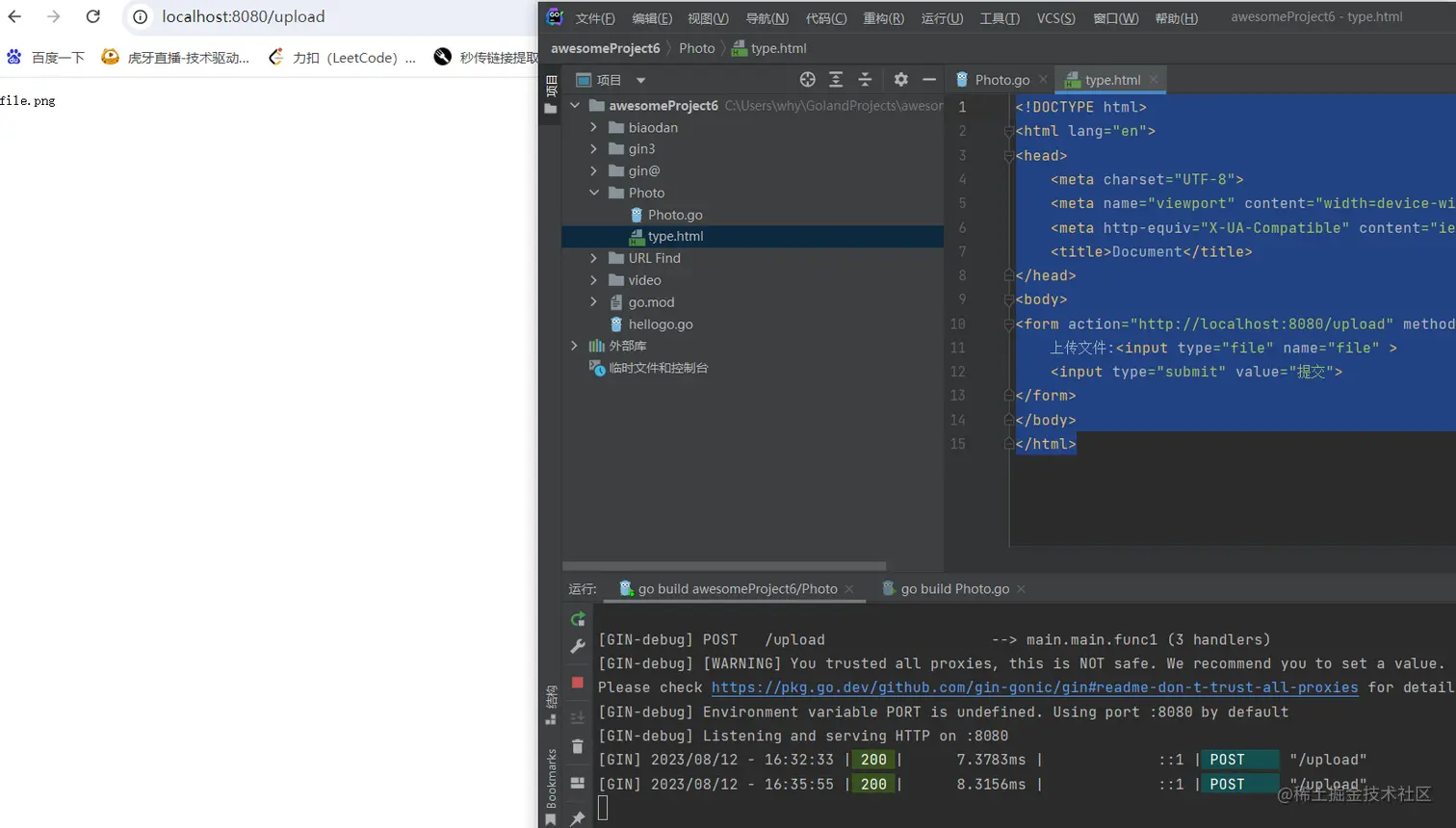
Task: Open the 虎牙直播 bookmark
Action: [175, 57]
